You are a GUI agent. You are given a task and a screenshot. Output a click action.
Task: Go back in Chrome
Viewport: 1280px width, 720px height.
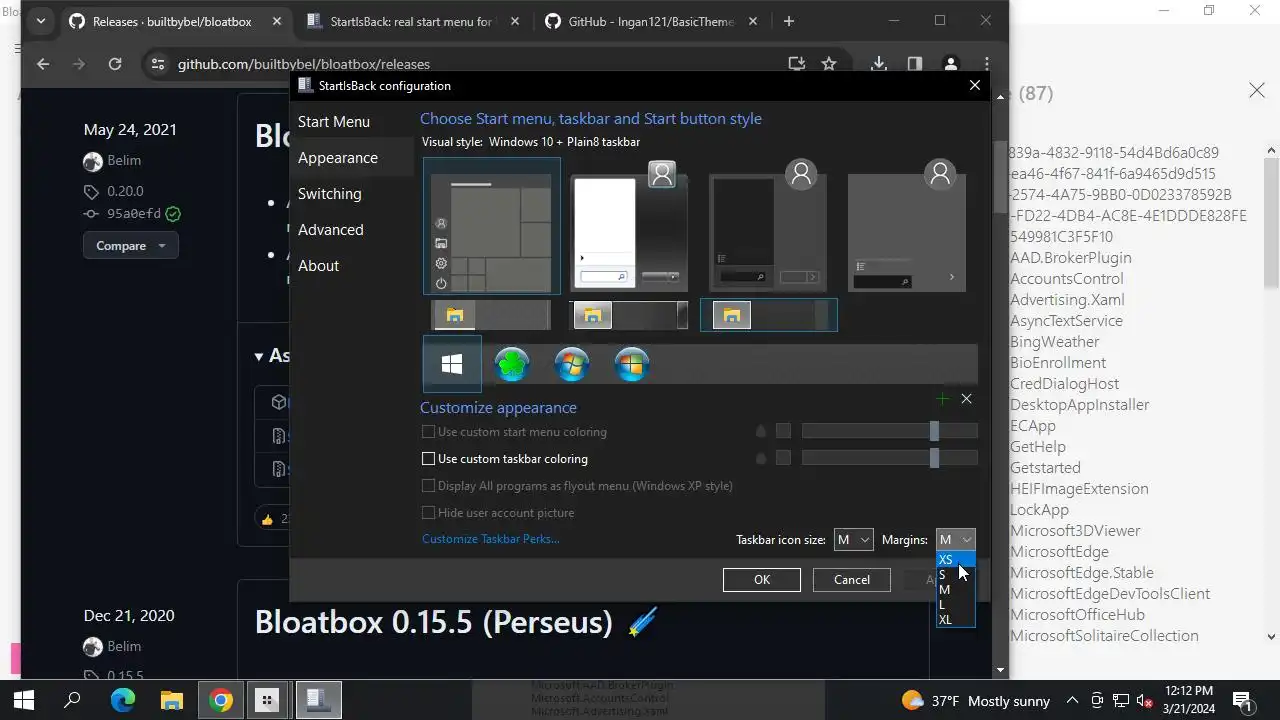43,64
